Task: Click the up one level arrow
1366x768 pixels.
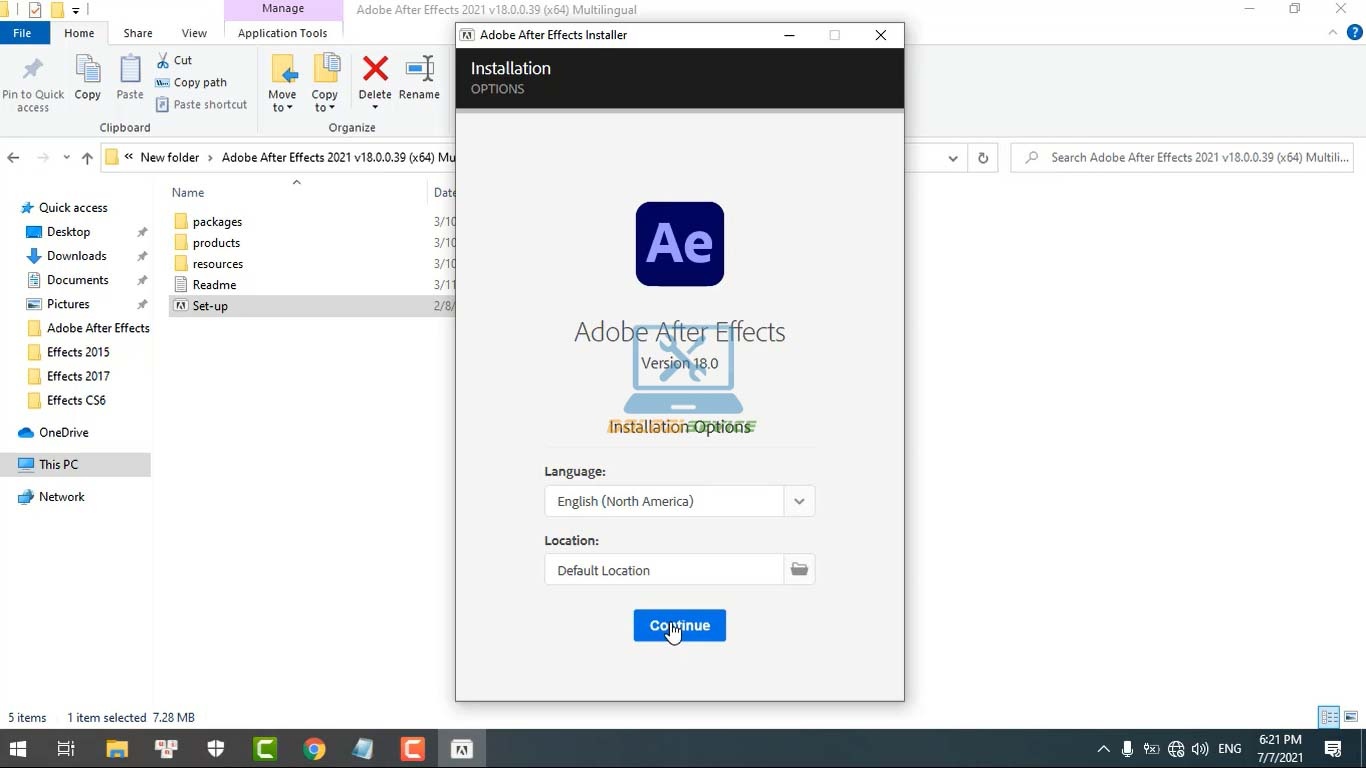Action: (87, 157)
